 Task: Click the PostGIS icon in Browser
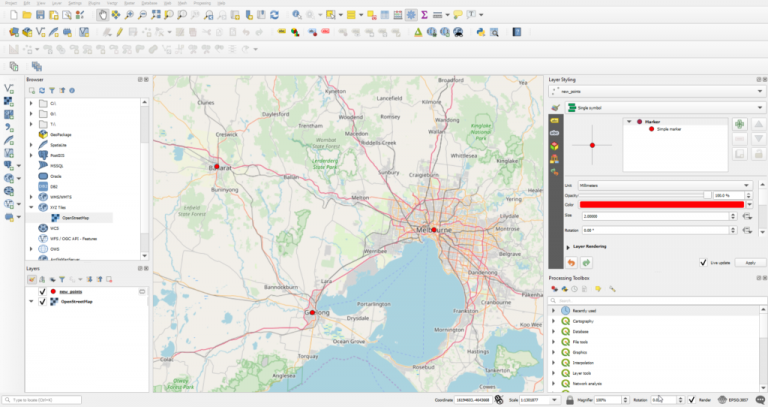pyautogui.click(x=43, y=156)
